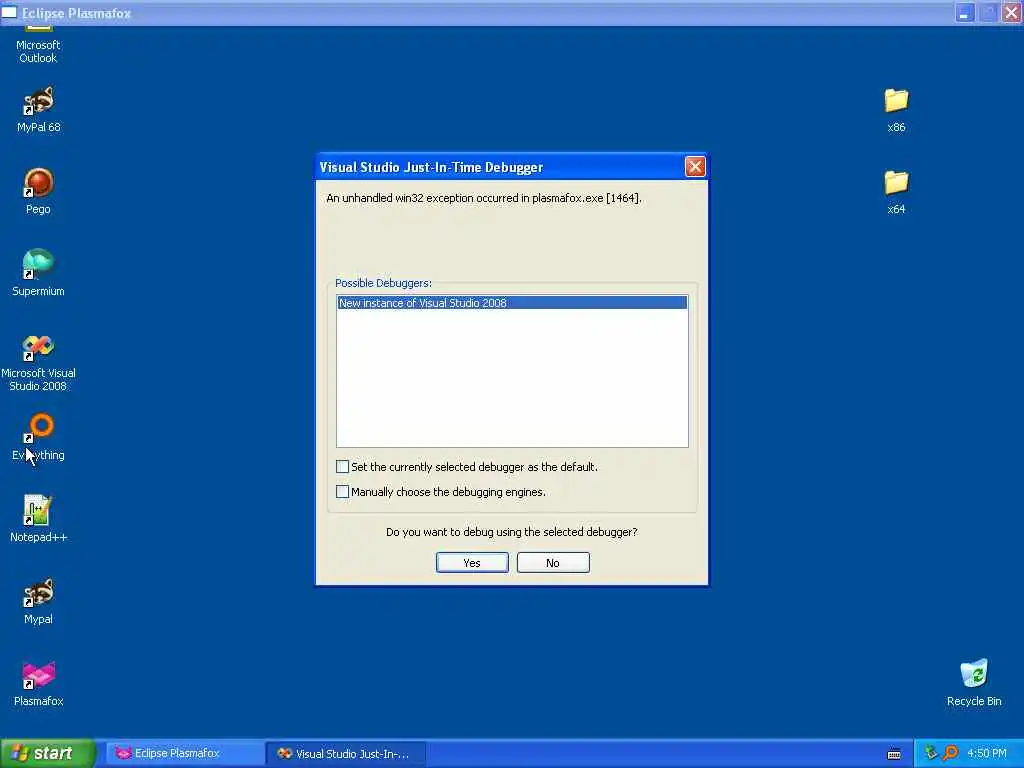Screen dimensions: 1024x768
Task: Close the Eclipse Plasmafox window
Action: pyautogui.click(x=1012, y=12)
